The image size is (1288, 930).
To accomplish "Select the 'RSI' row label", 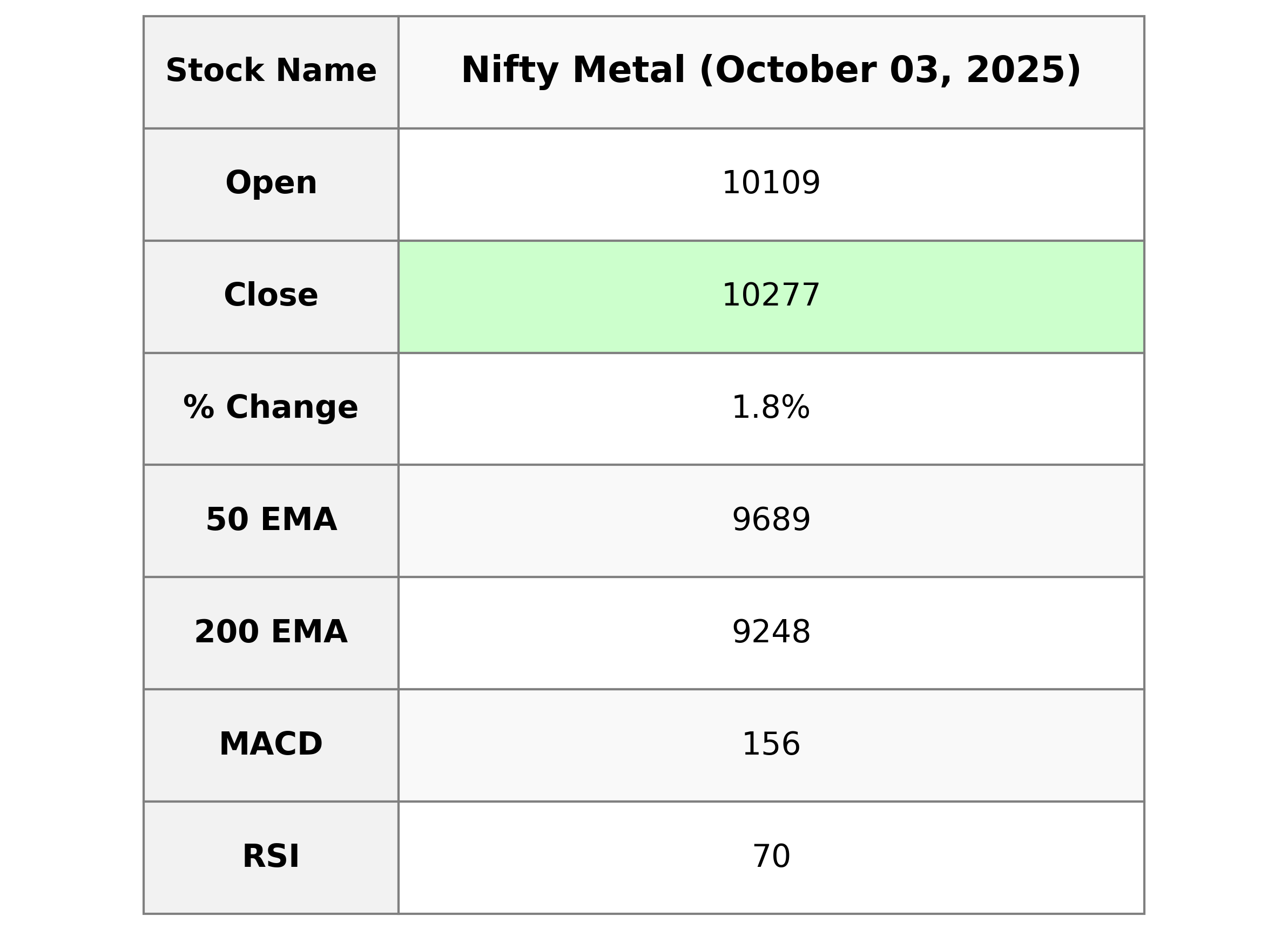I will point(271,856).
